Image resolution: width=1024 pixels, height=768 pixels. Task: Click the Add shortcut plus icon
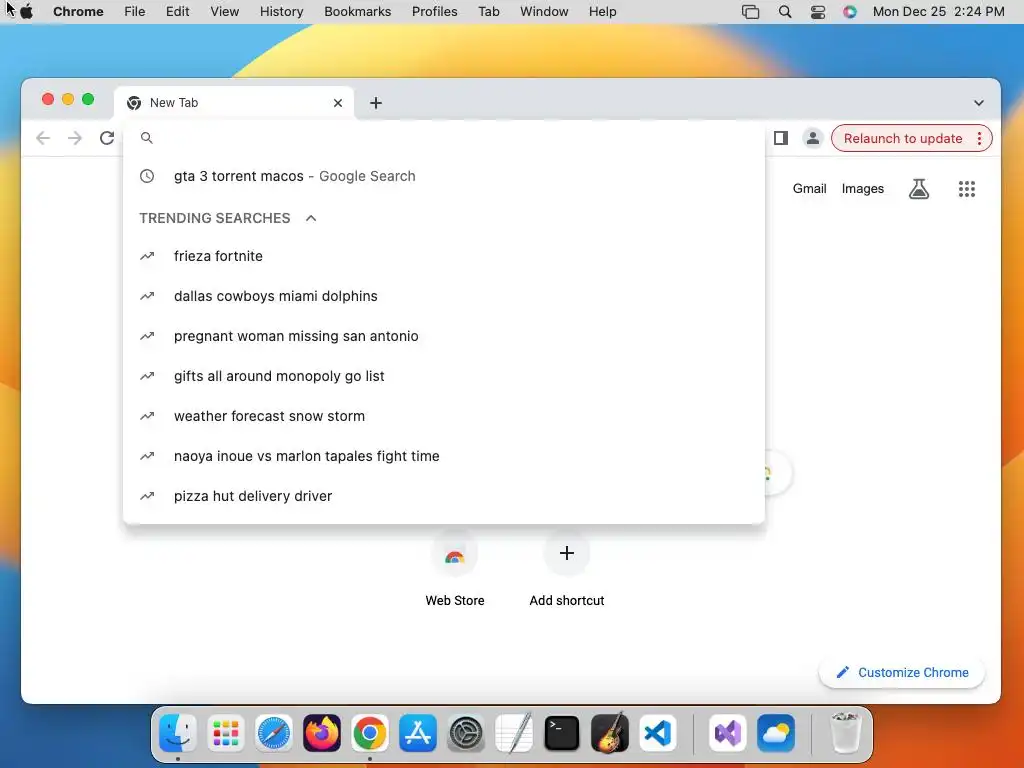coord(567,553)
